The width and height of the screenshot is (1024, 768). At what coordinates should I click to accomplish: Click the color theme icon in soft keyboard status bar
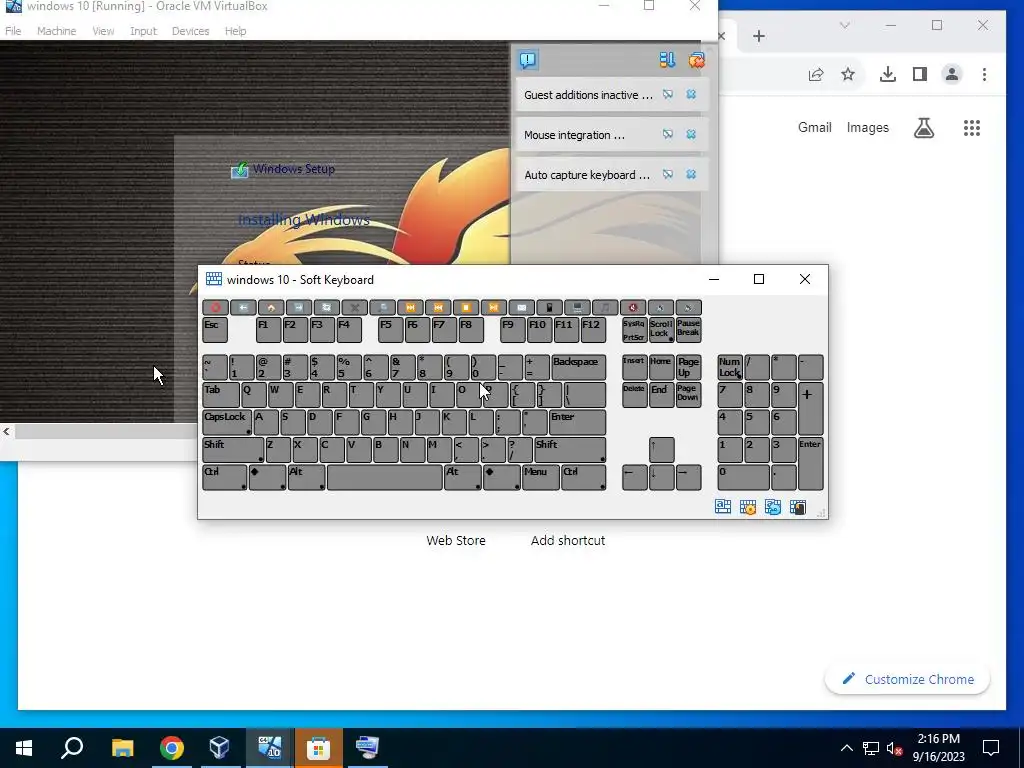coord(797,507)
